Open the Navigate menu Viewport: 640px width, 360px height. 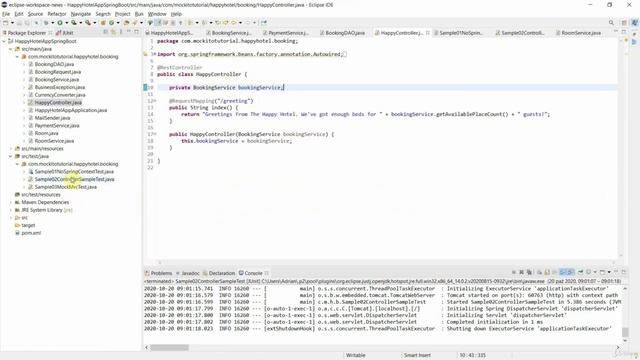point(80,14)
